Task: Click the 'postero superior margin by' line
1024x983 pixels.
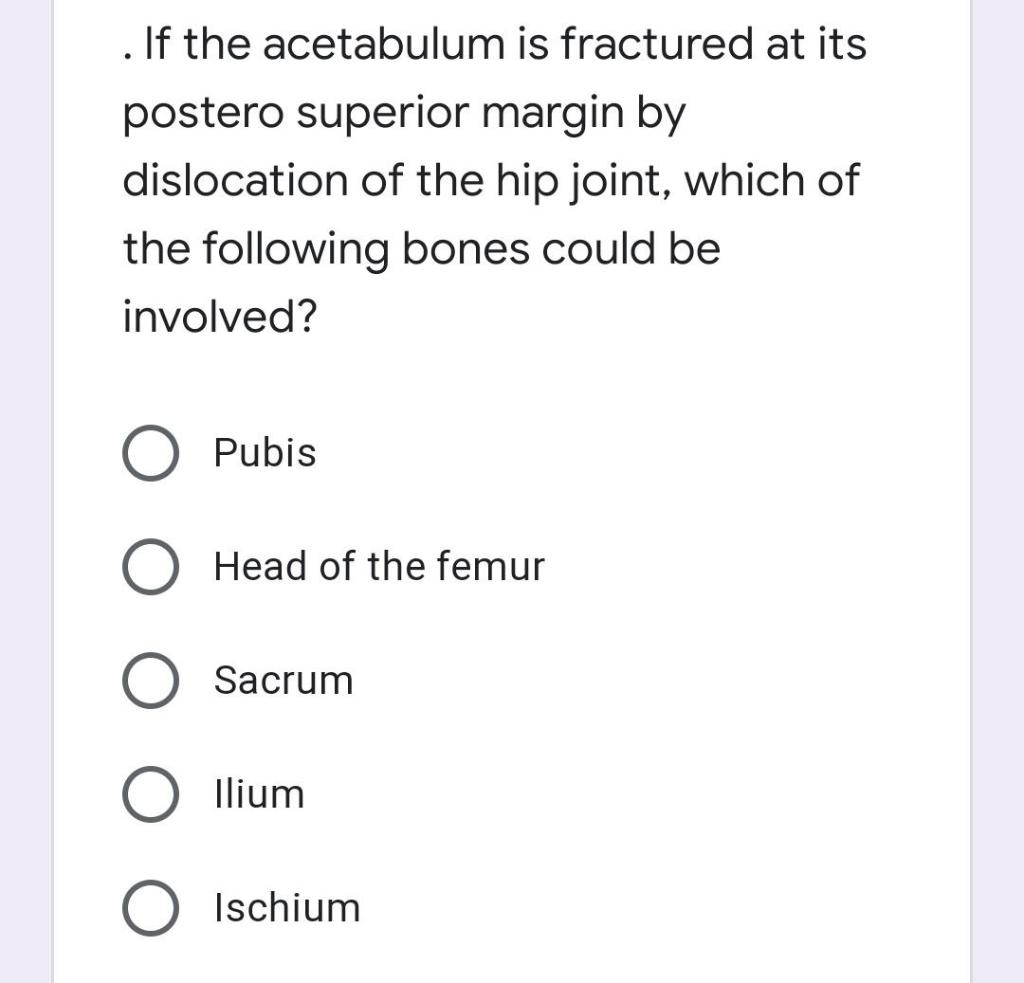Action: click(404, 114)
